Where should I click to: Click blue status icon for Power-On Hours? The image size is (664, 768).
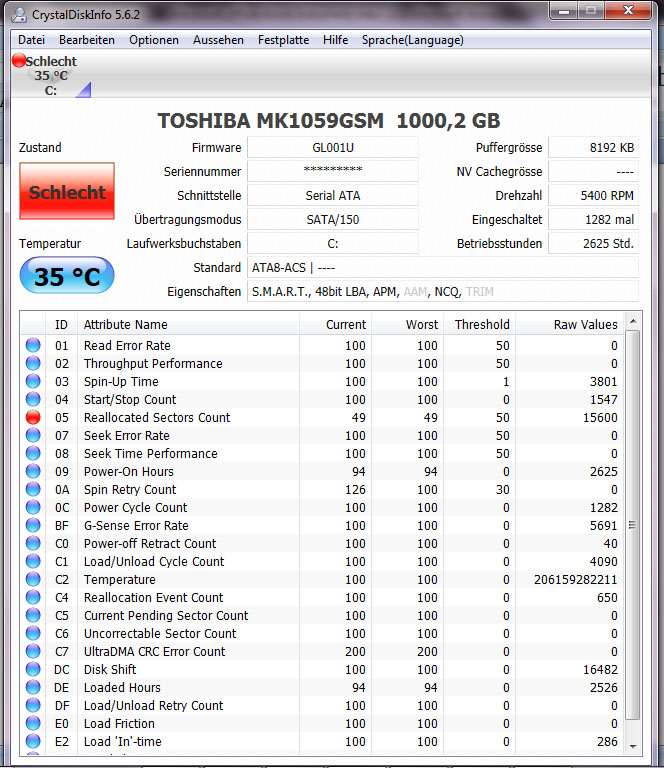click(x=33, y=471)
